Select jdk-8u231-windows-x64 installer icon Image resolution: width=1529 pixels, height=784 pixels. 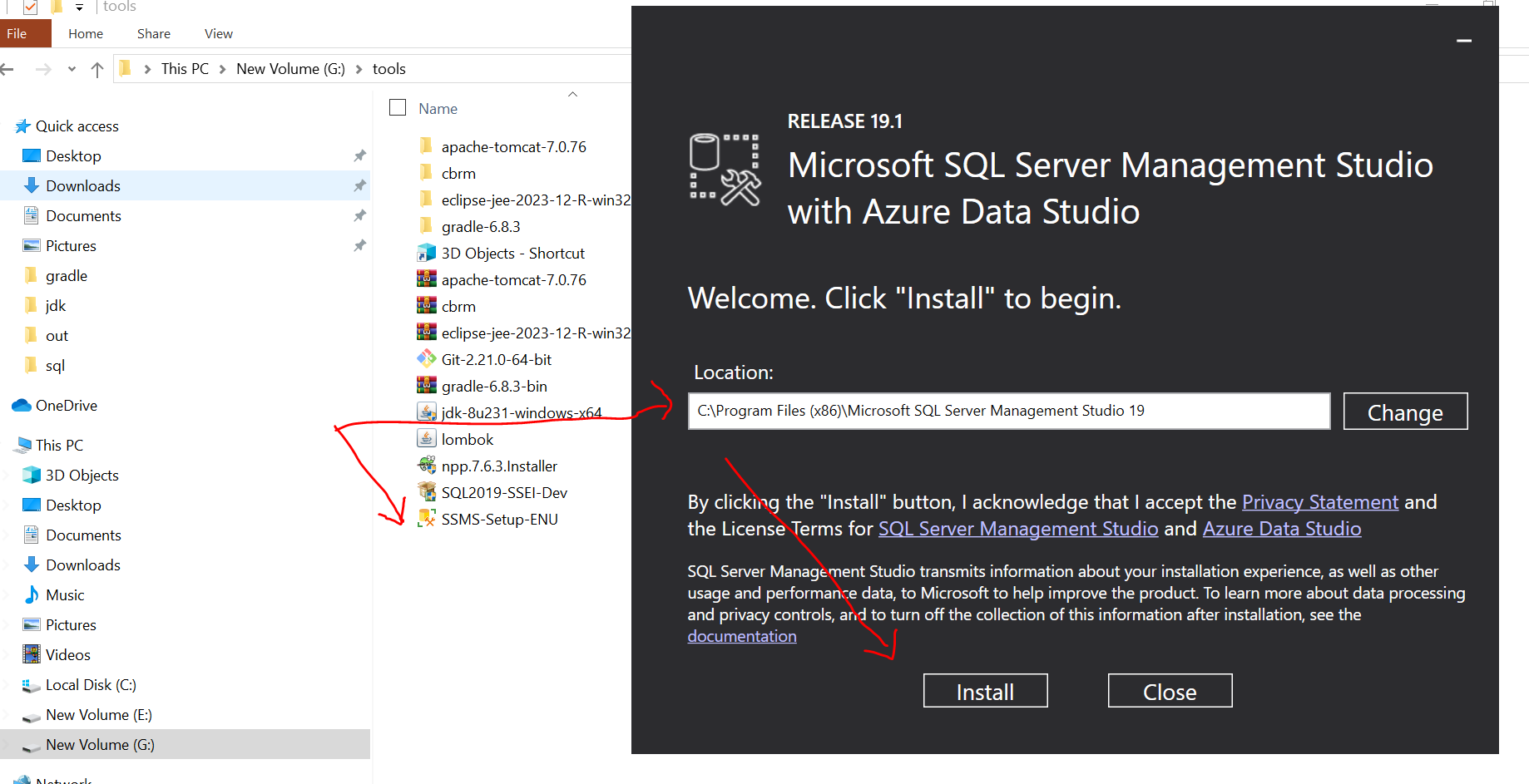point(427,412)
